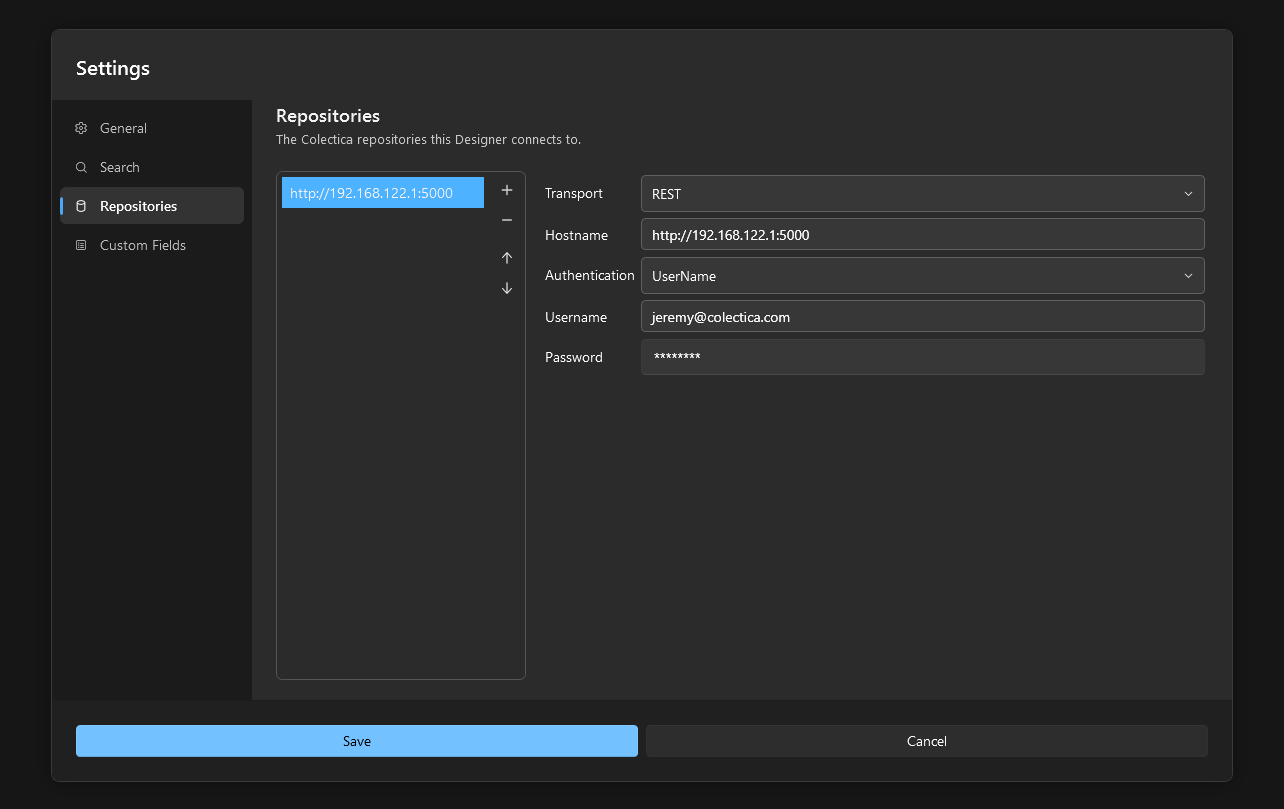Click the remove repository minus icon
Screen dimensions: 1284x809
coord(507,220)
